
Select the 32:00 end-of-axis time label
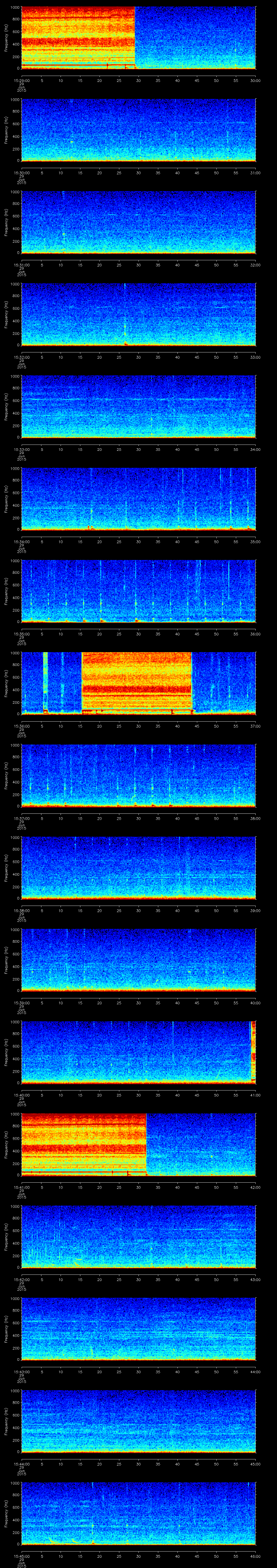pos(255,265)
